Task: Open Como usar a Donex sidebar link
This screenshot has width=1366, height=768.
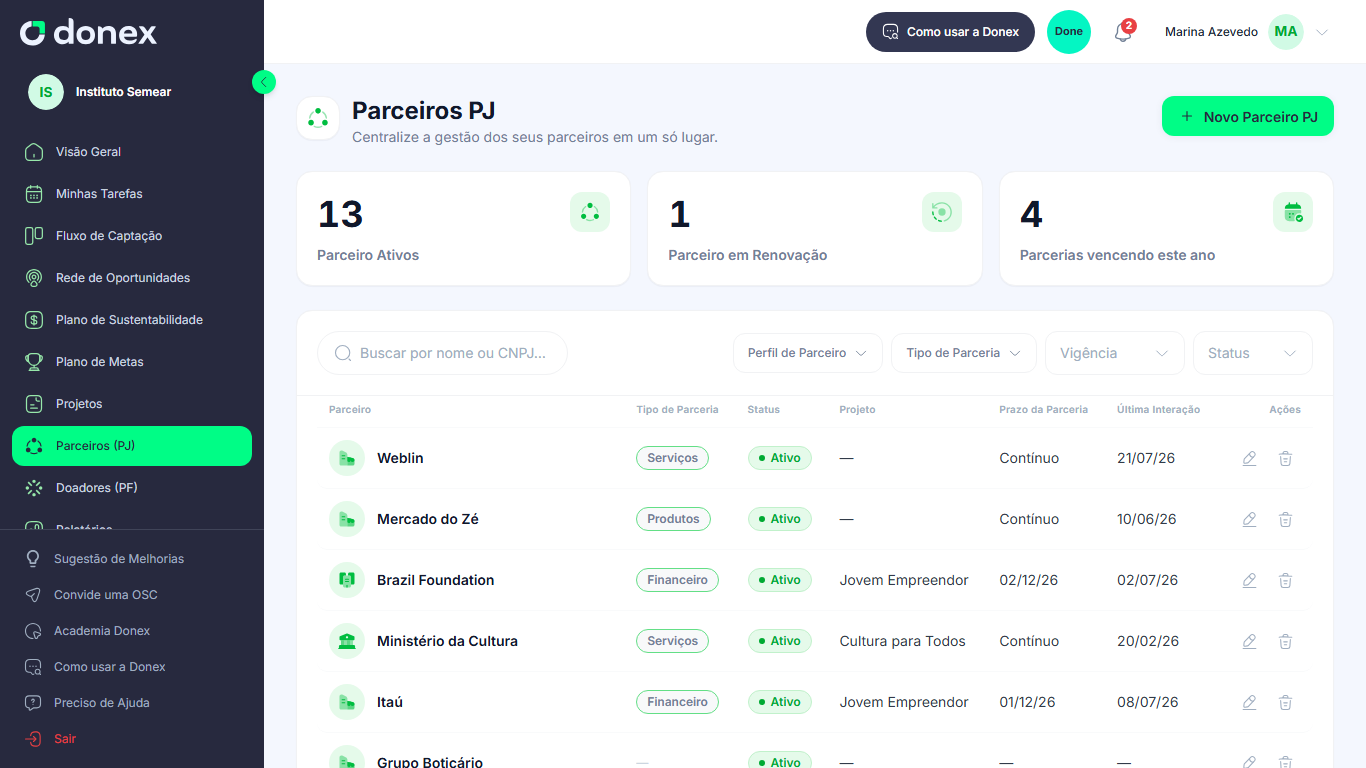Action: tap(96, 667)
